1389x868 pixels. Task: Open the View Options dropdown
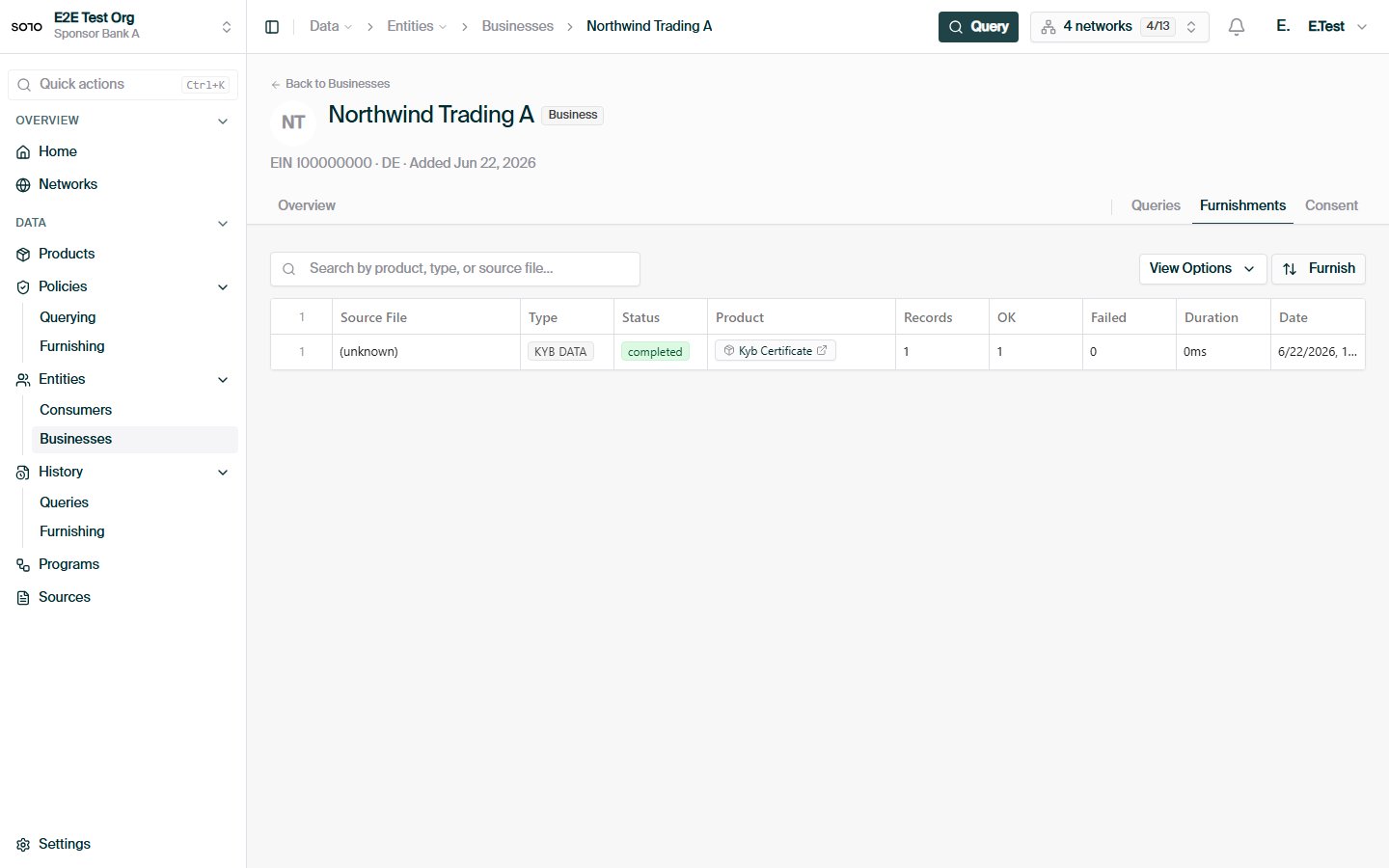click(x=1202, y=269)
